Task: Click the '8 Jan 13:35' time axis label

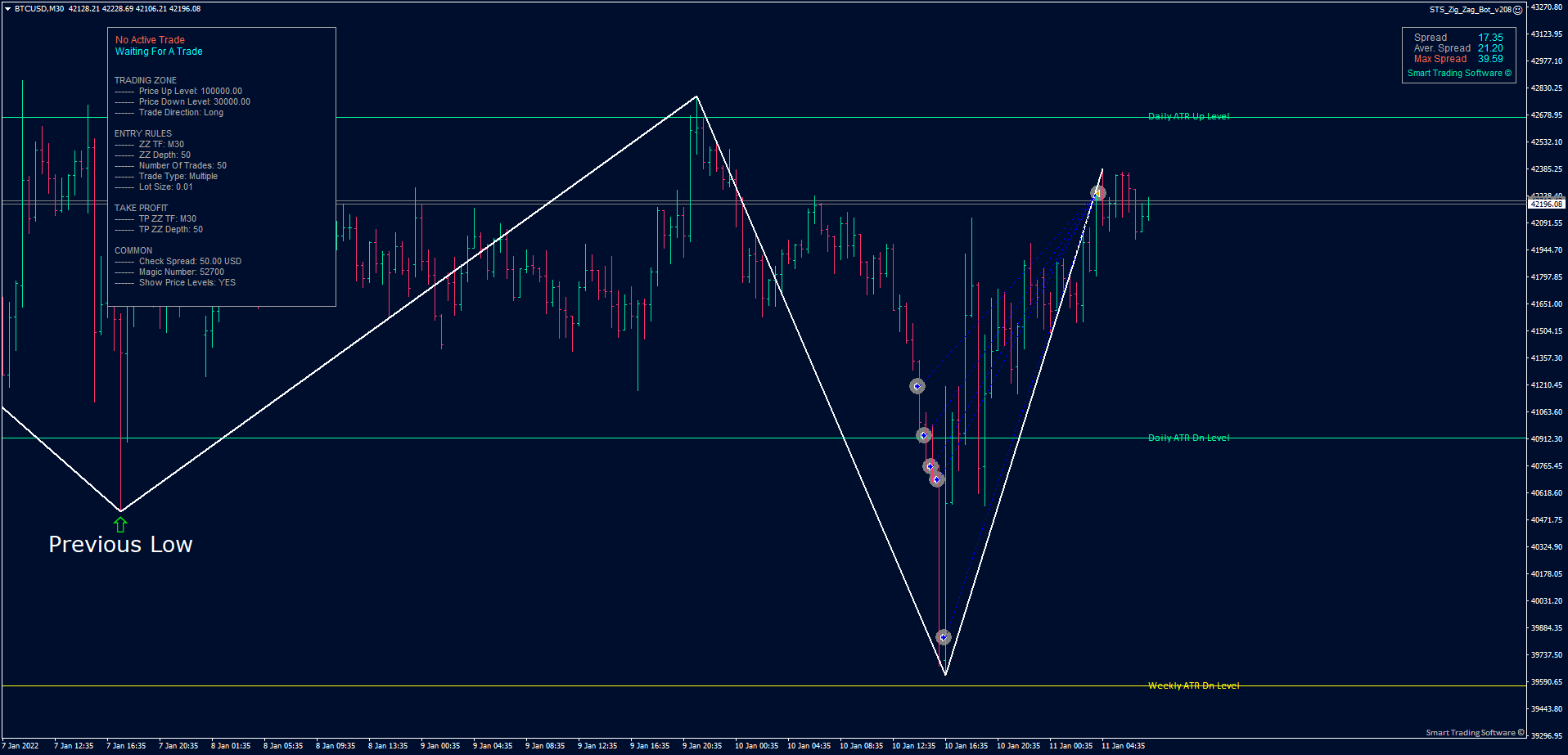Action: coord(388,746)
